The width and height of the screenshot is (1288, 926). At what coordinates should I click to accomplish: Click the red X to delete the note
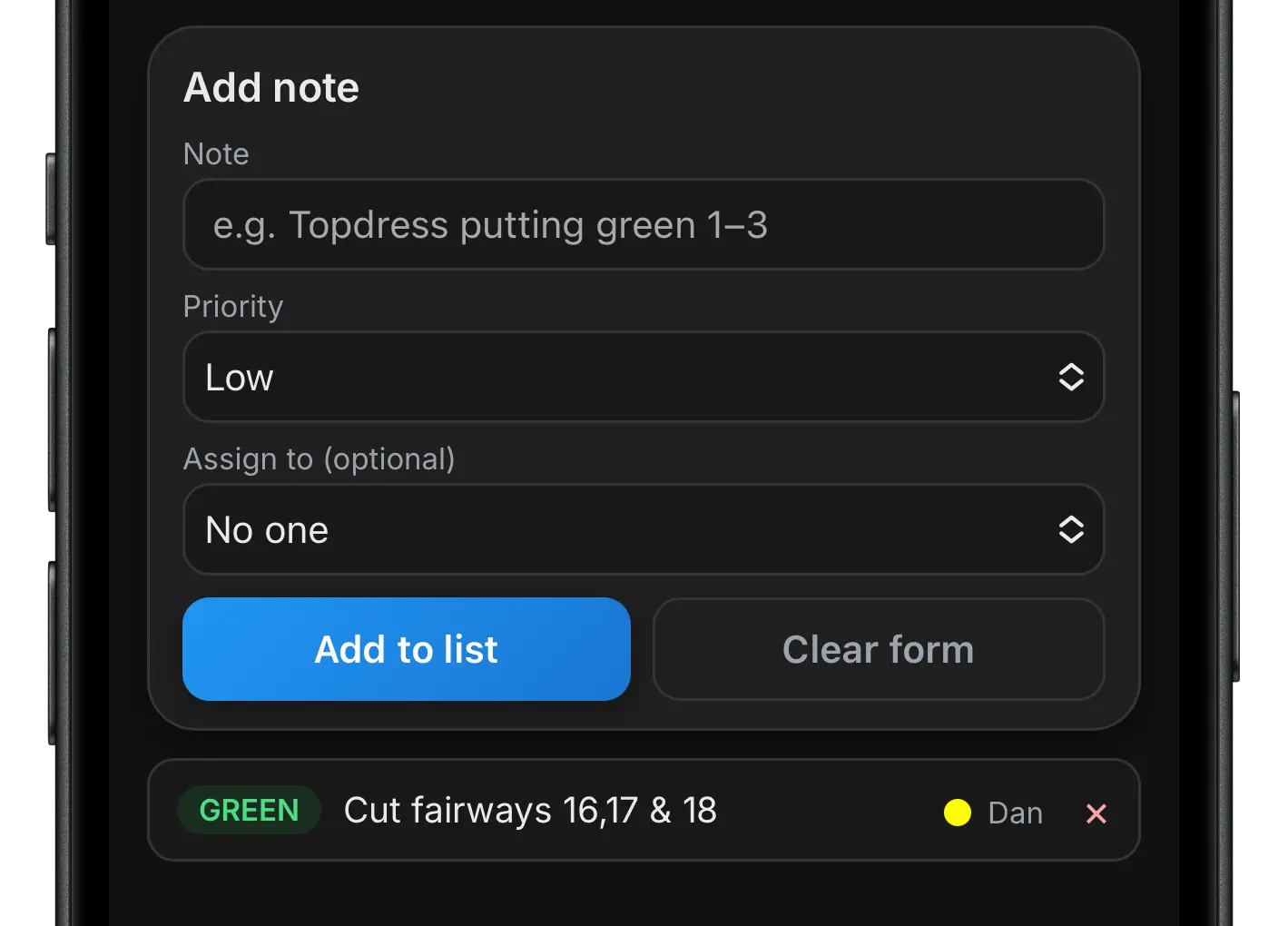[1096, 813]
